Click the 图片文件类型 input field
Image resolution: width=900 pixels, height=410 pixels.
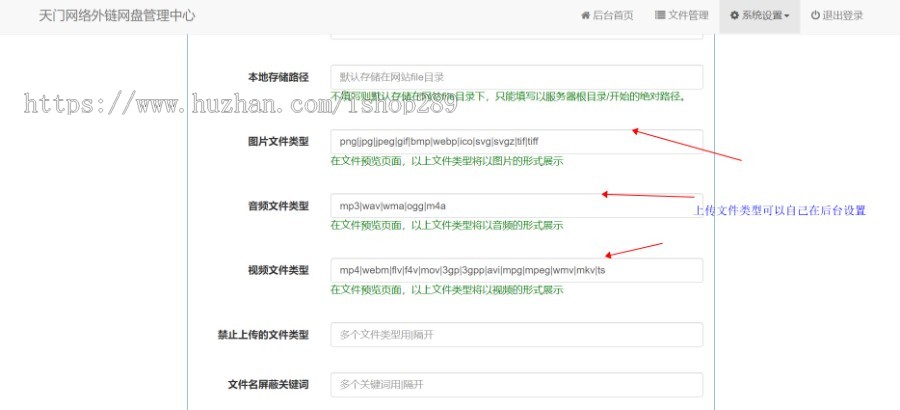517,141
